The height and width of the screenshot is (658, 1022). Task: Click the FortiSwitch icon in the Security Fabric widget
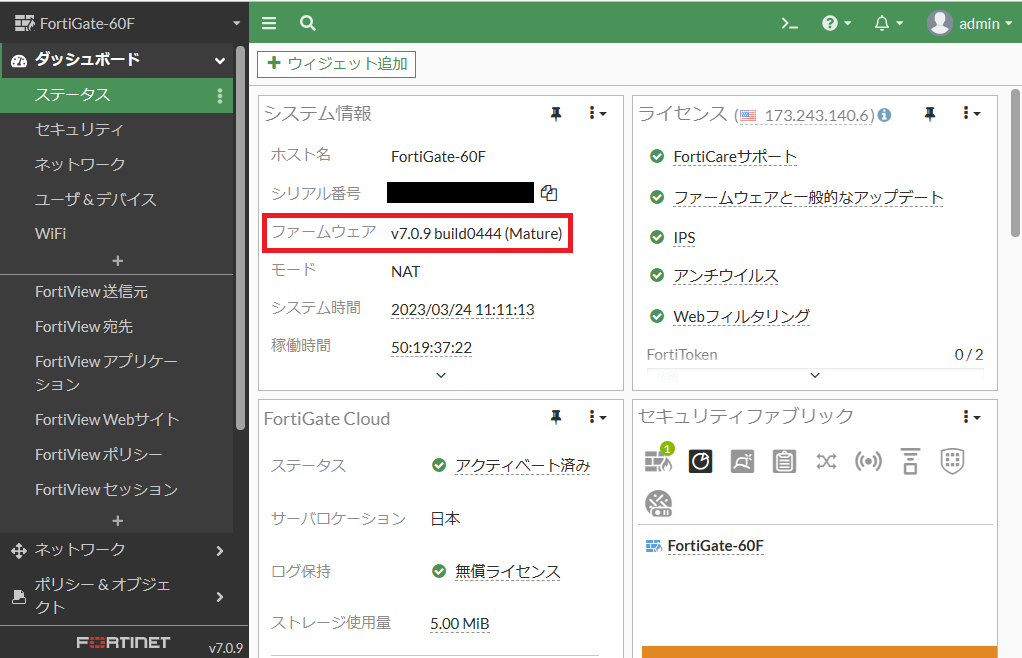tap(826, 461)
